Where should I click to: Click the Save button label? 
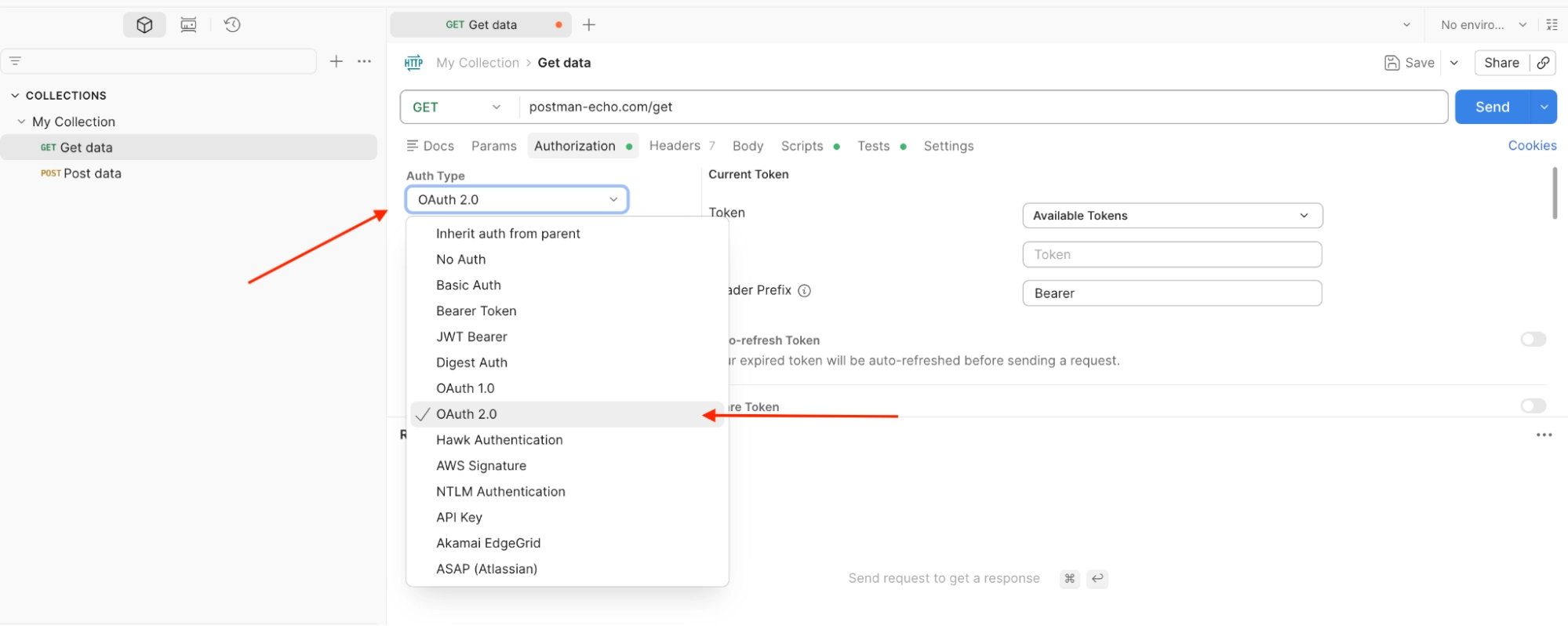(1420, 63)
